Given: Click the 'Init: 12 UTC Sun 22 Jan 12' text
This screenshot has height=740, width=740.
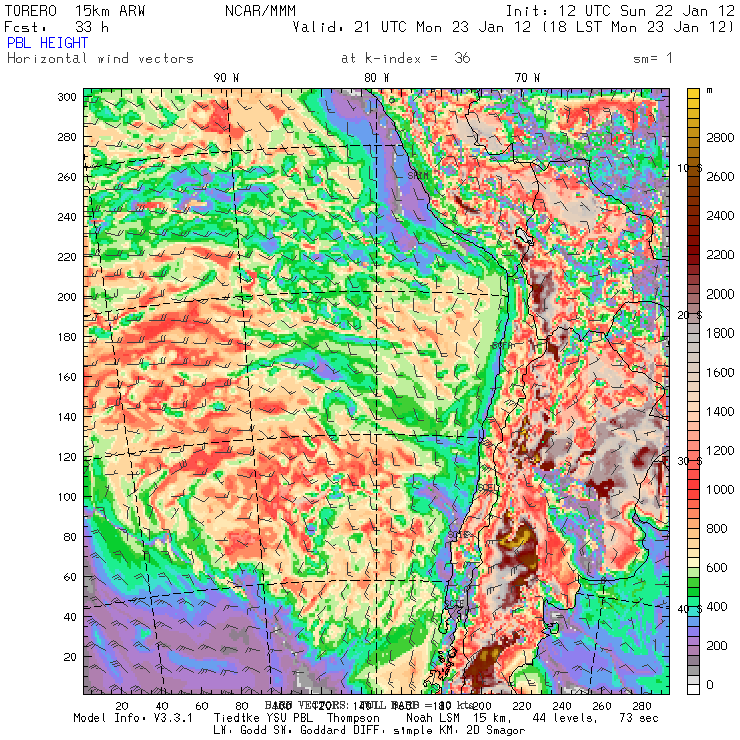Looking at the screenshot, I should [620, 10].
